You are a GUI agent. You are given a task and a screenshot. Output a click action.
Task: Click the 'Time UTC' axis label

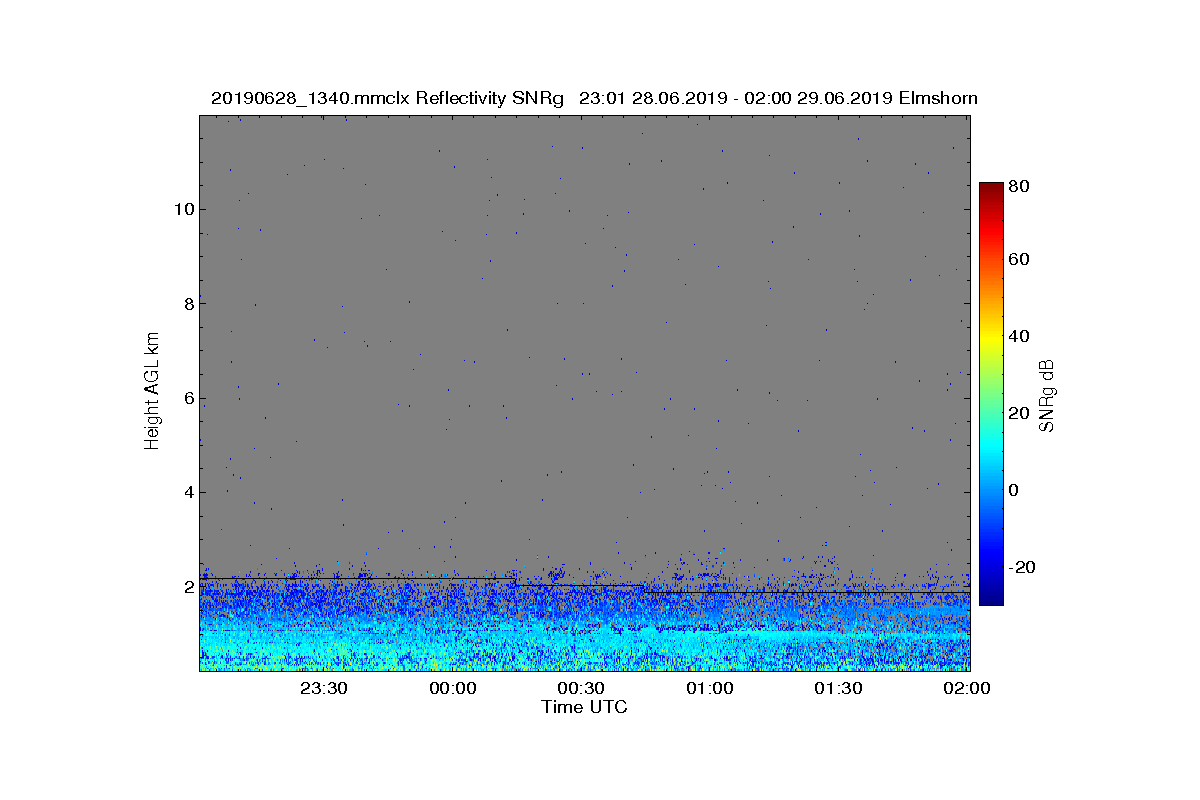584,707
